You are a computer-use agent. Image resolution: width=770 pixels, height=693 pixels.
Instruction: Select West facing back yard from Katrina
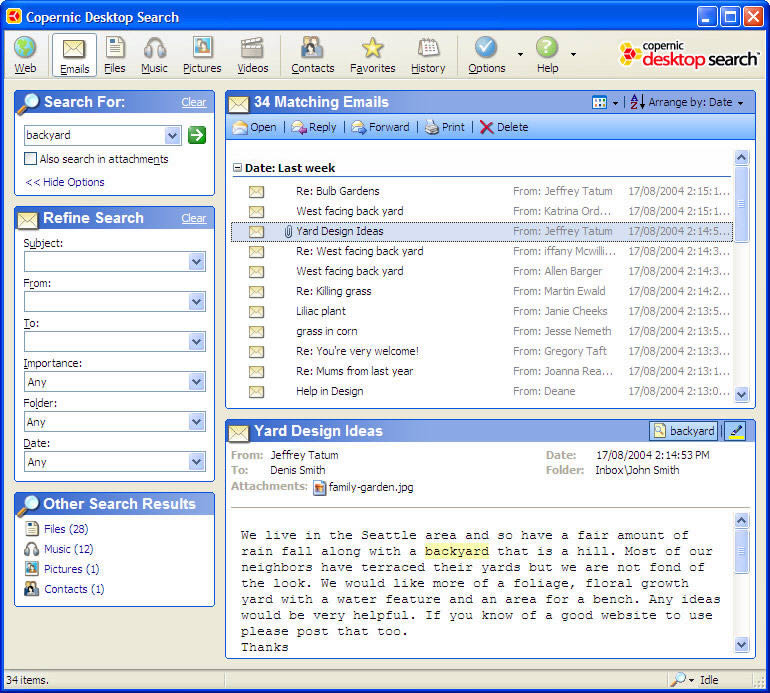pos(482,212)
